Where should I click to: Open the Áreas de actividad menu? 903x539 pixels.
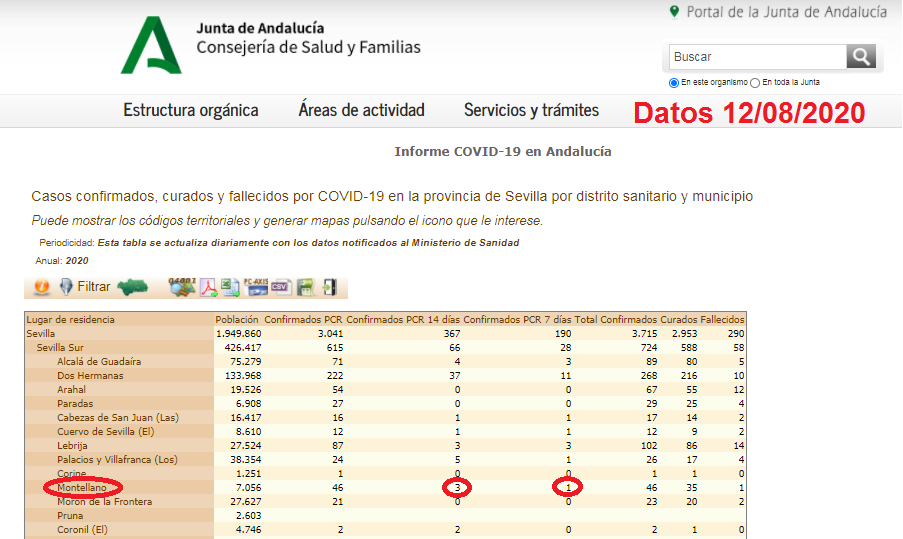pyautogui.click(x=361, y=110)
